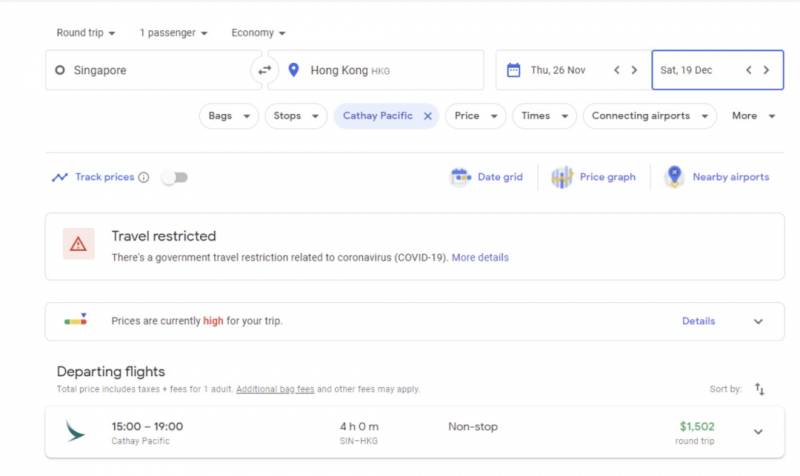Toggle Track prices switch
This screenshot has width=800, height=476.
(174, 177)
